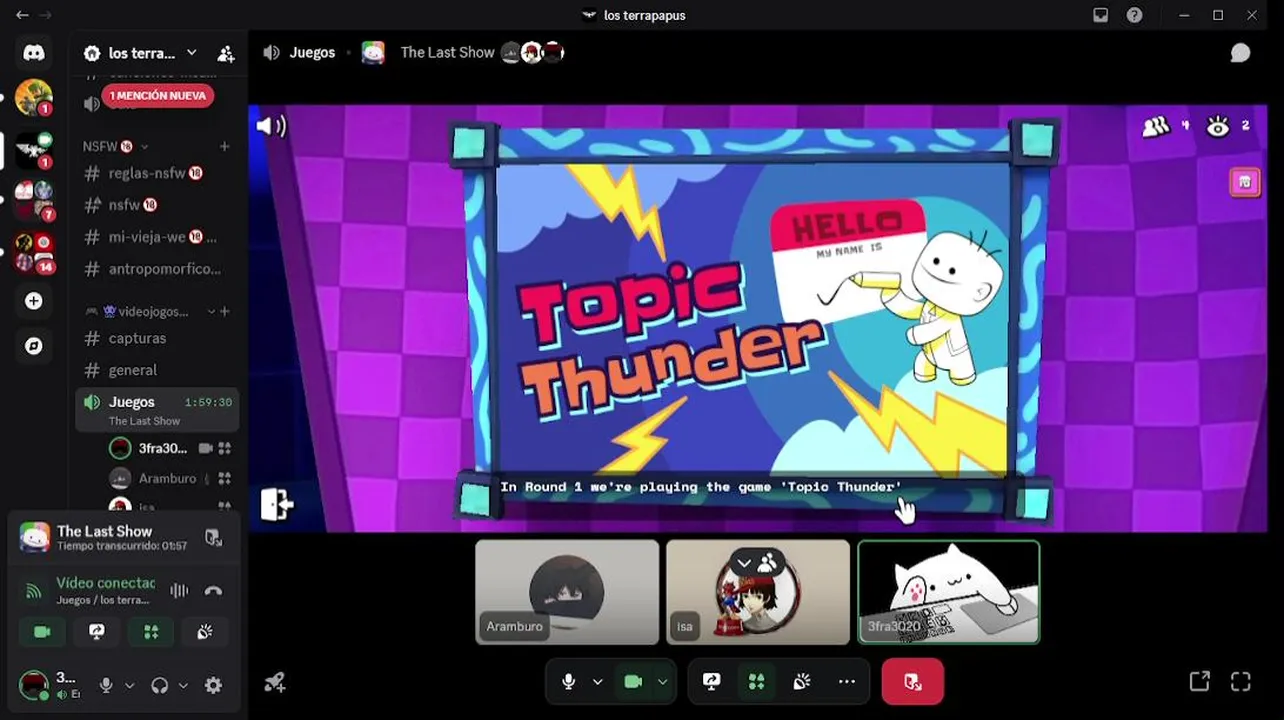Mute the activity speaker volume icon
1284x720 pixels.
click(270, 126)
